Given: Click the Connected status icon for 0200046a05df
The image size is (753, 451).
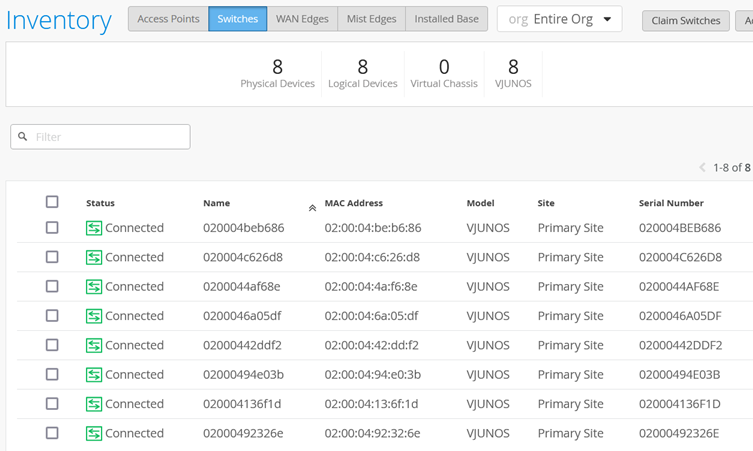Looking at the screenshot, I should pos(94,316).
